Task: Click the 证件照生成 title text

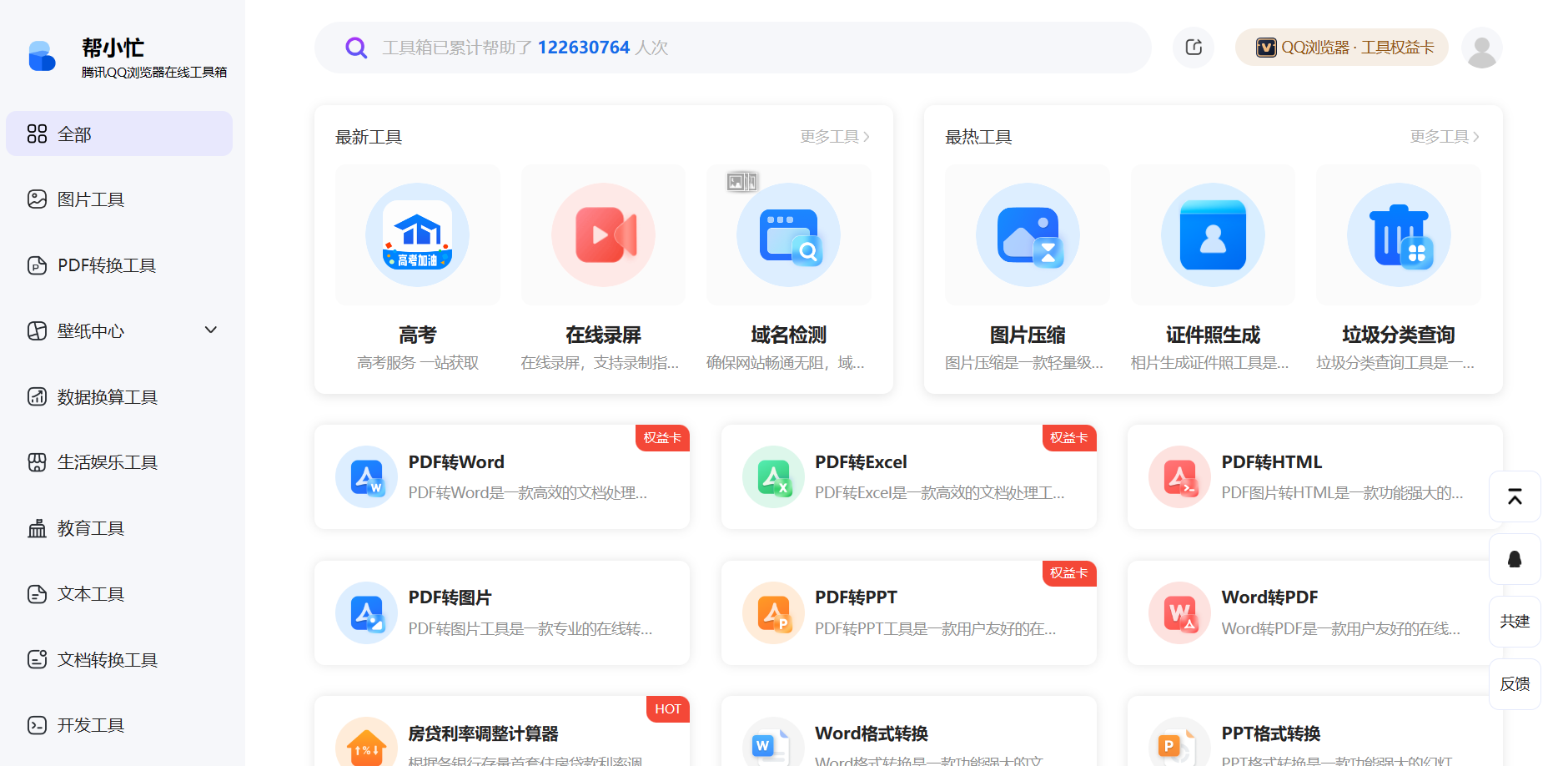Action: coord(1214,335)
